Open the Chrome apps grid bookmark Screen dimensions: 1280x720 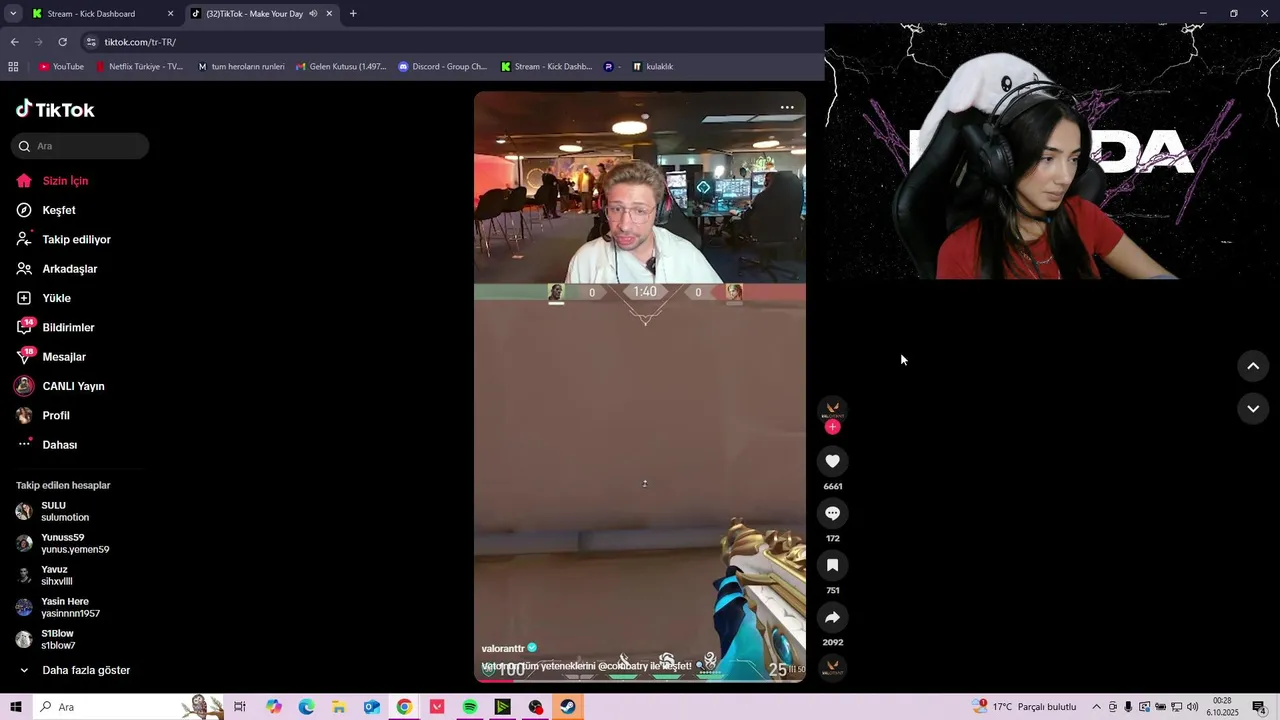[x=13, y=67]
